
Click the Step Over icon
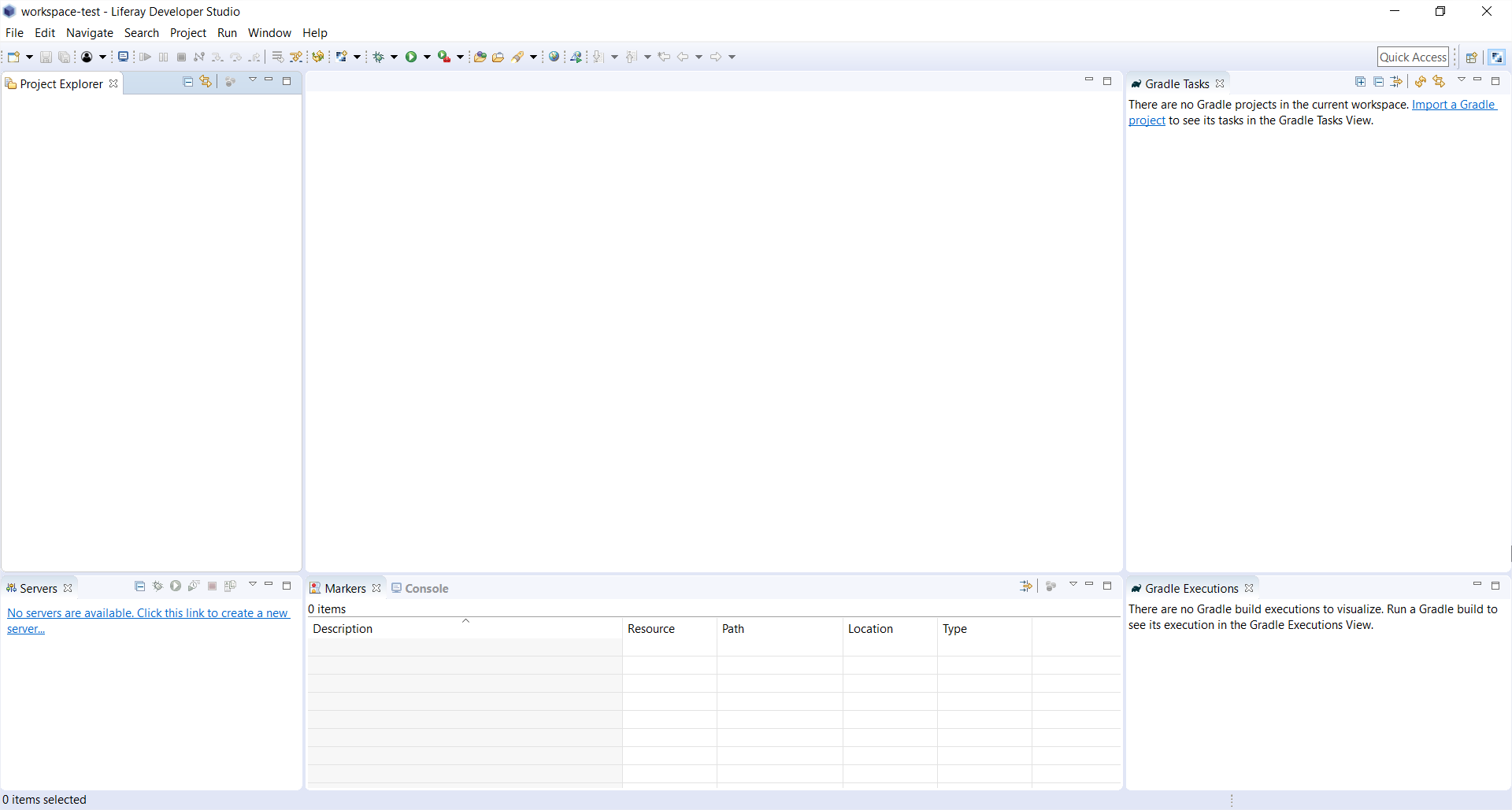coord(235,57)
